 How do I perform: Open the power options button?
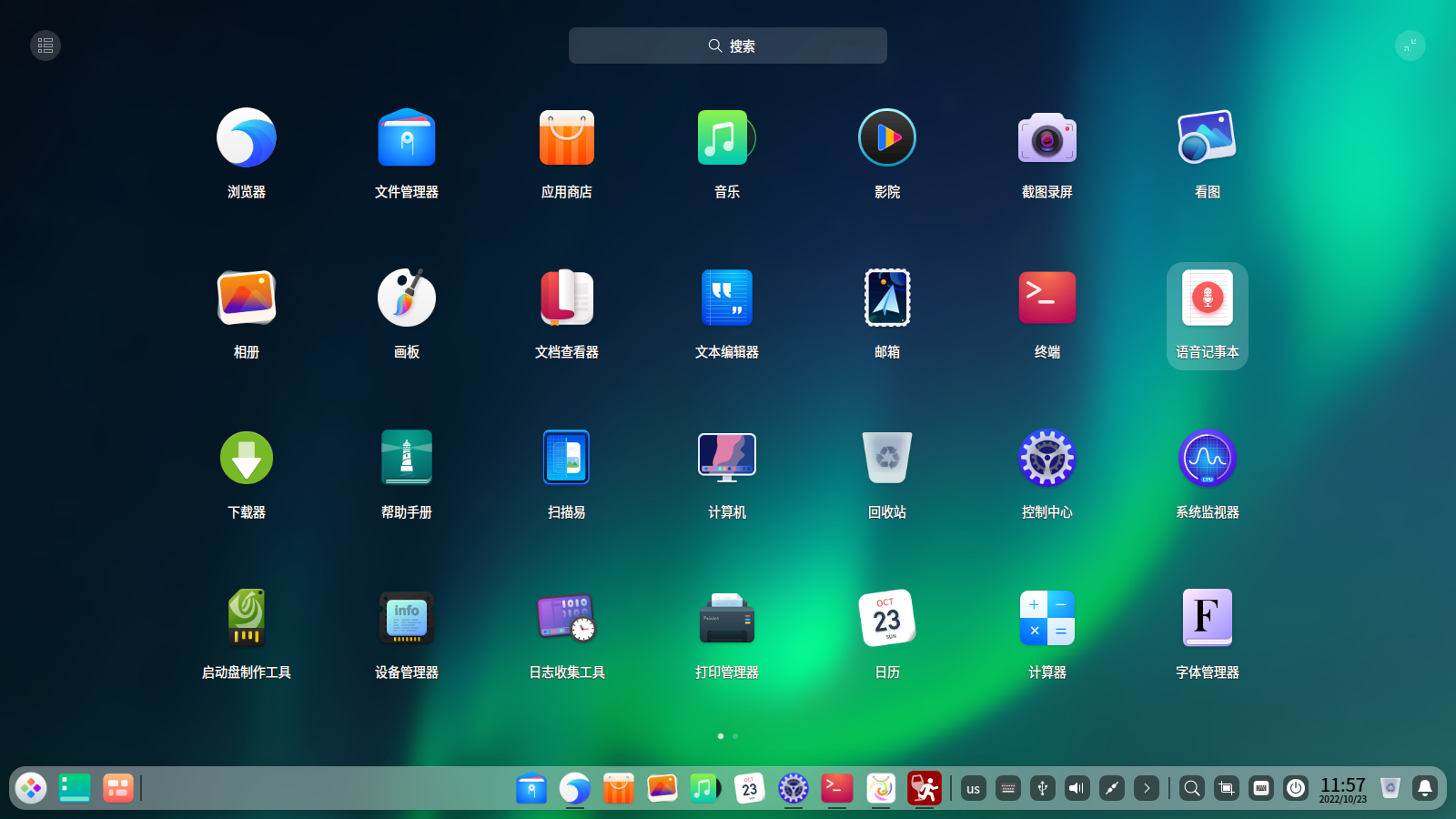tap(1296, 788)
